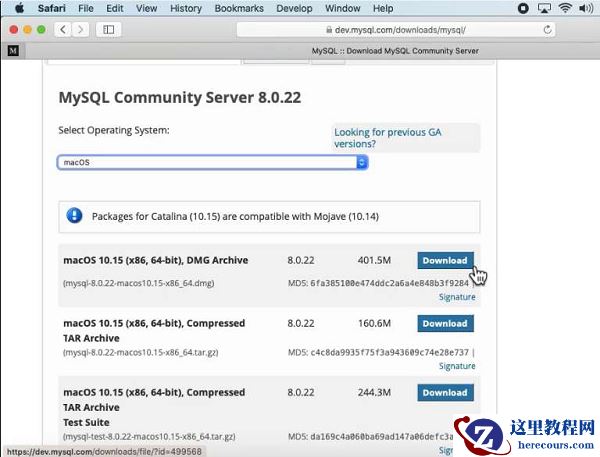Viewport: 600px width, 457px height.
Task: Click the Catalina compatibility notice text
Action: [235, 217]
